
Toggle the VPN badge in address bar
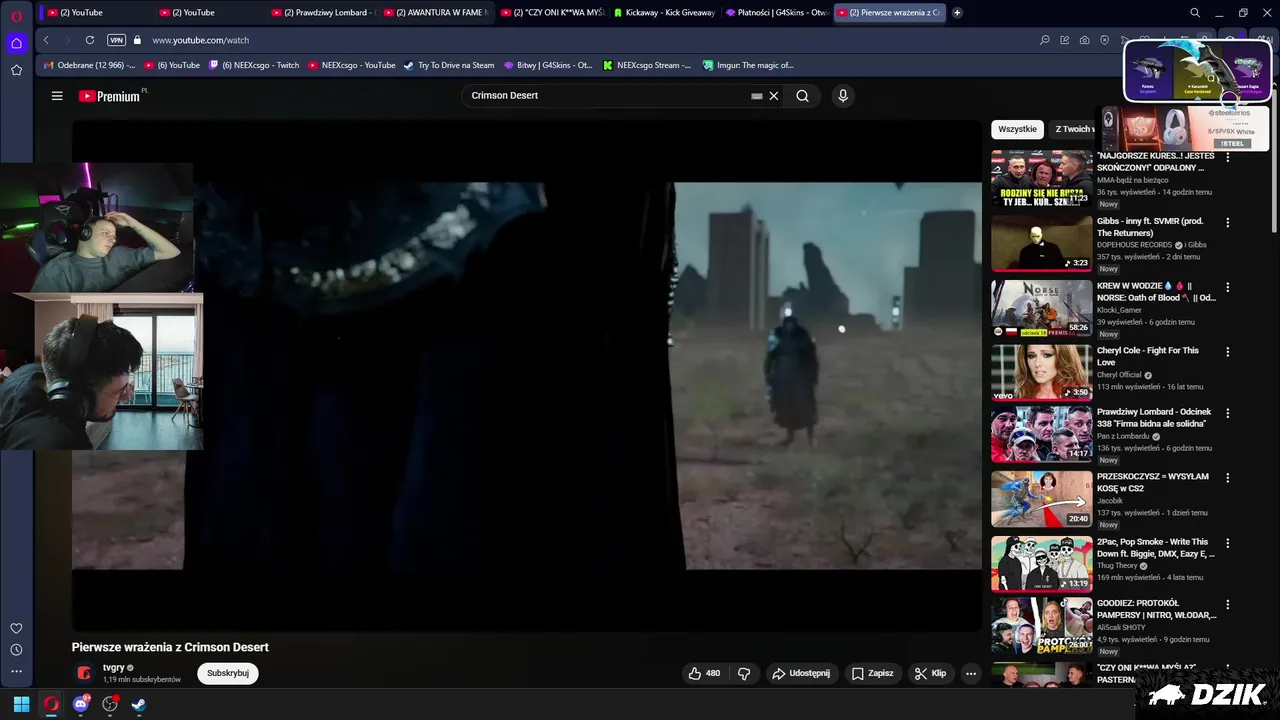pos(116,40)
